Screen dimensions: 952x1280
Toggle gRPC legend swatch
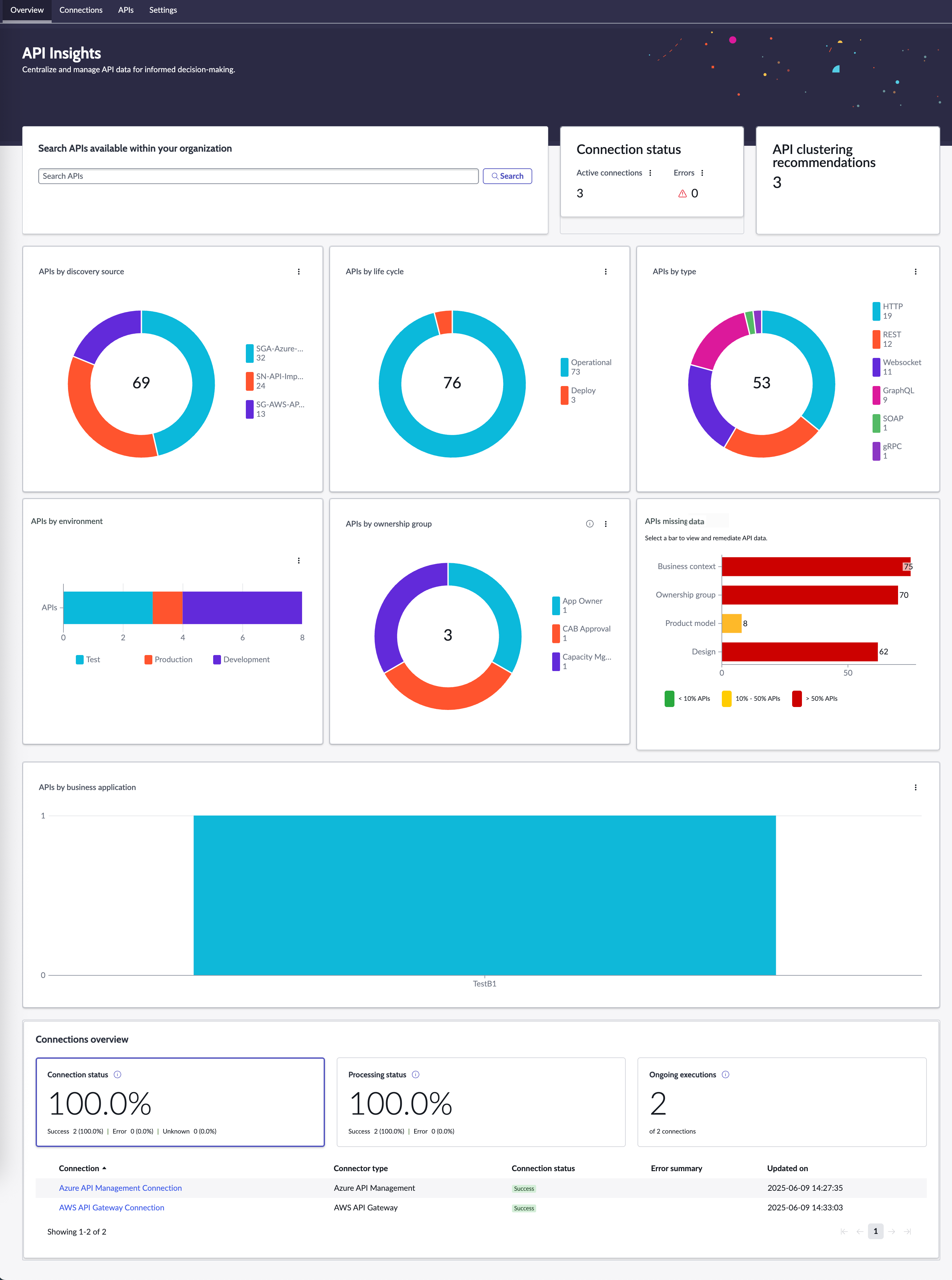point(876,451)
